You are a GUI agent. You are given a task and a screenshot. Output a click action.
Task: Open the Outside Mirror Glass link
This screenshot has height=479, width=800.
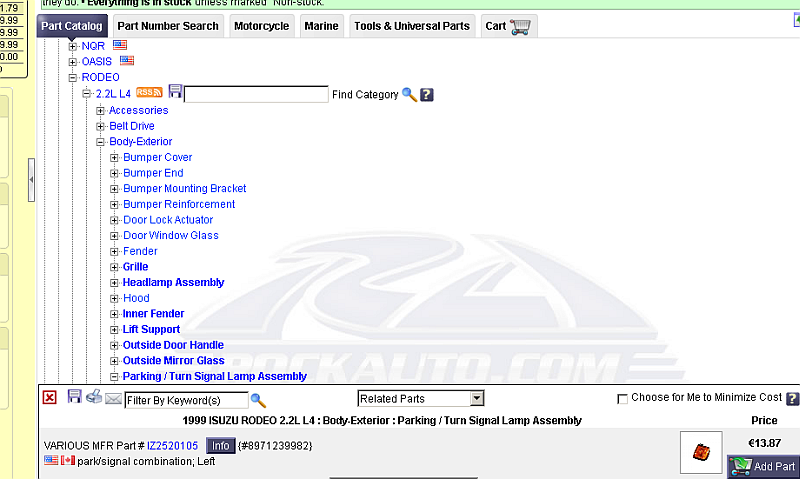[x=173, y=361]
